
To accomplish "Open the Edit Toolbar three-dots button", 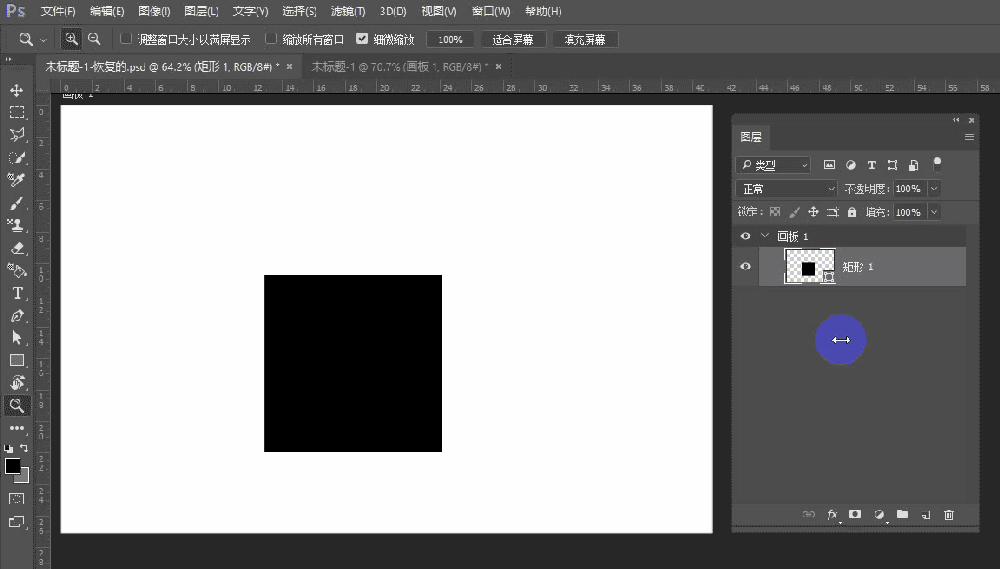I will [17, 428].
